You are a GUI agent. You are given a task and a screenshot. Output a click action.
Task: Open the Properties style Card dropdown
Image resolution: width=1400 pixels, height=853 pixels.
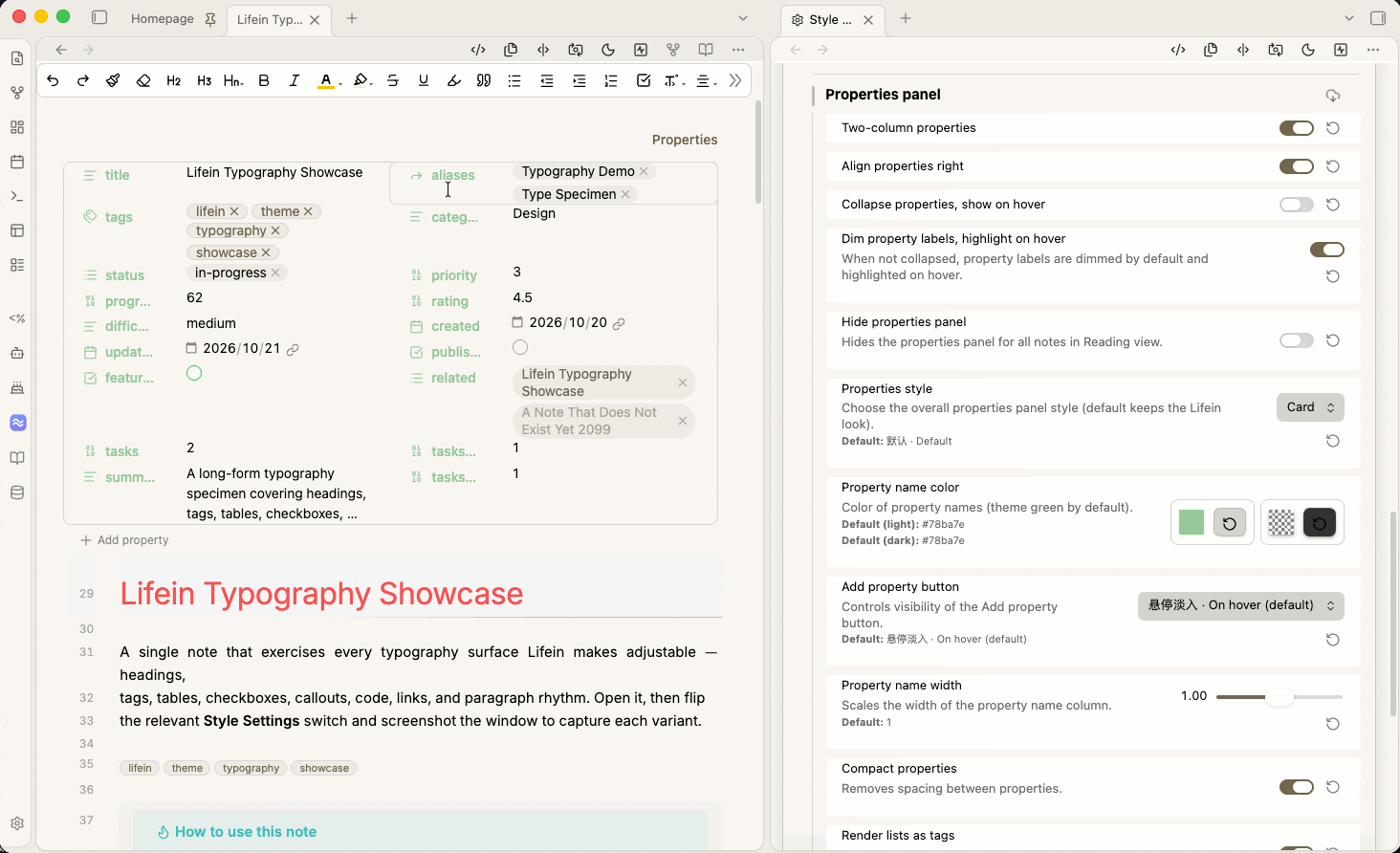point(1310,407)
